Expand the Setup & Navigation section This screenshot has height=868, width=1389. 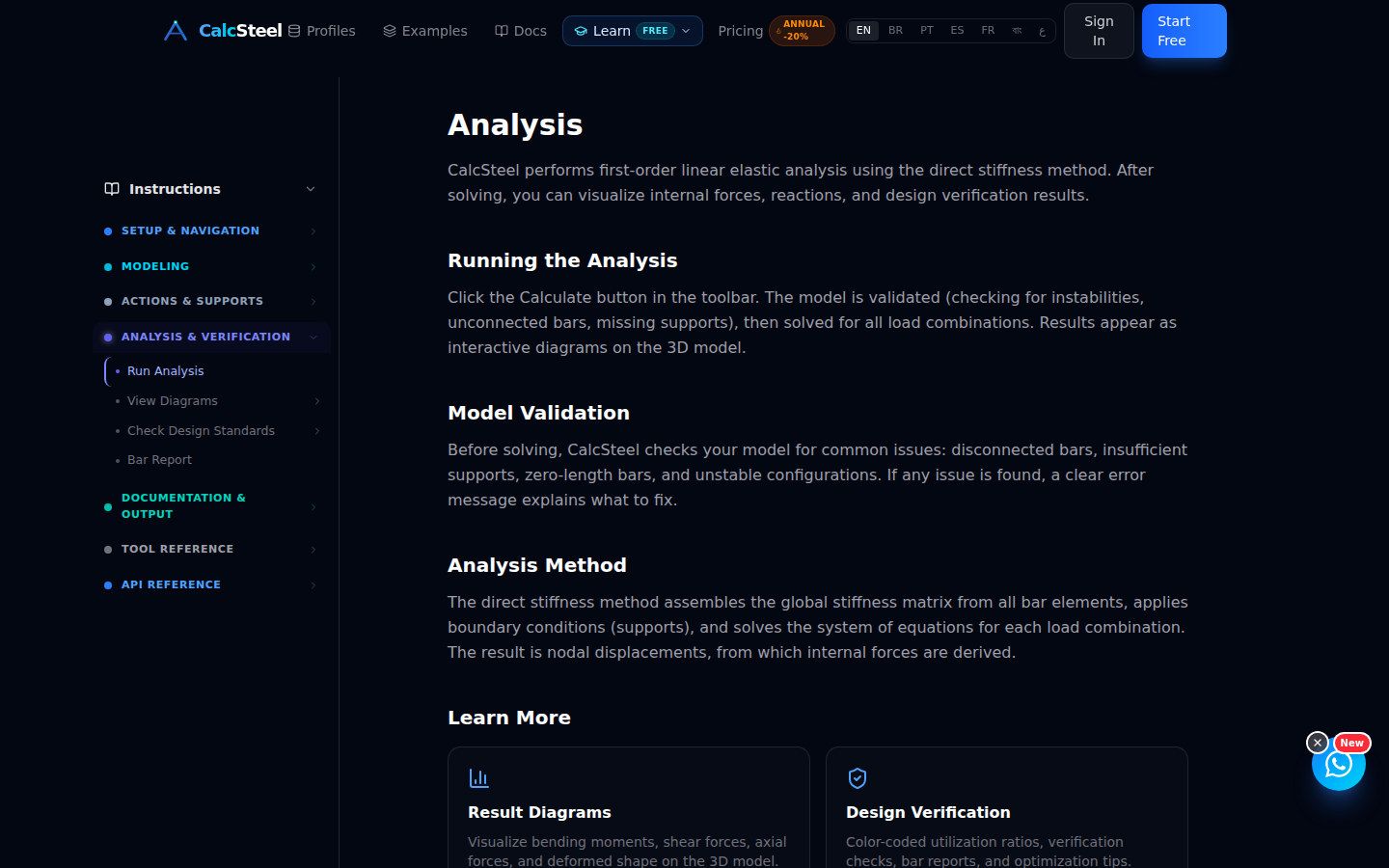pyautogui.click(x=211, y=231)
